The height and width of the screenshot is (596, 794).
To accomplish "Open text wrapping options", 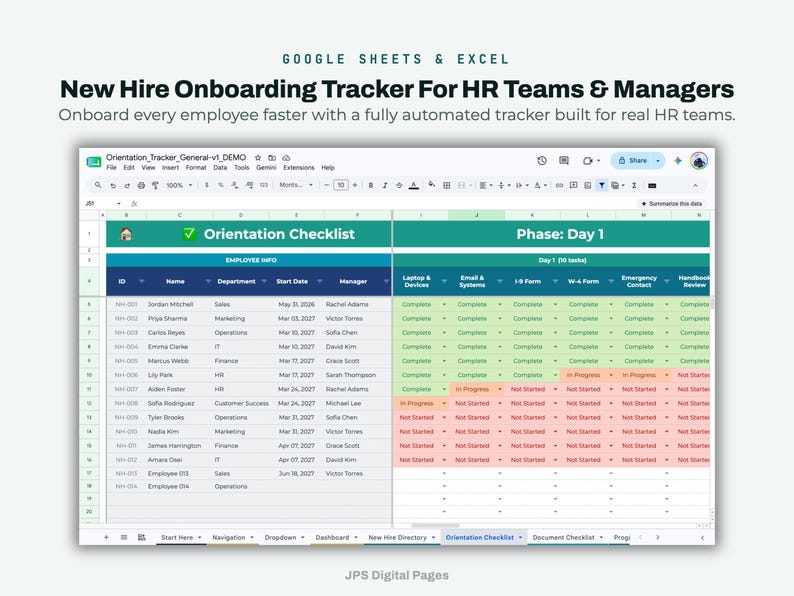I will point(521,185).
